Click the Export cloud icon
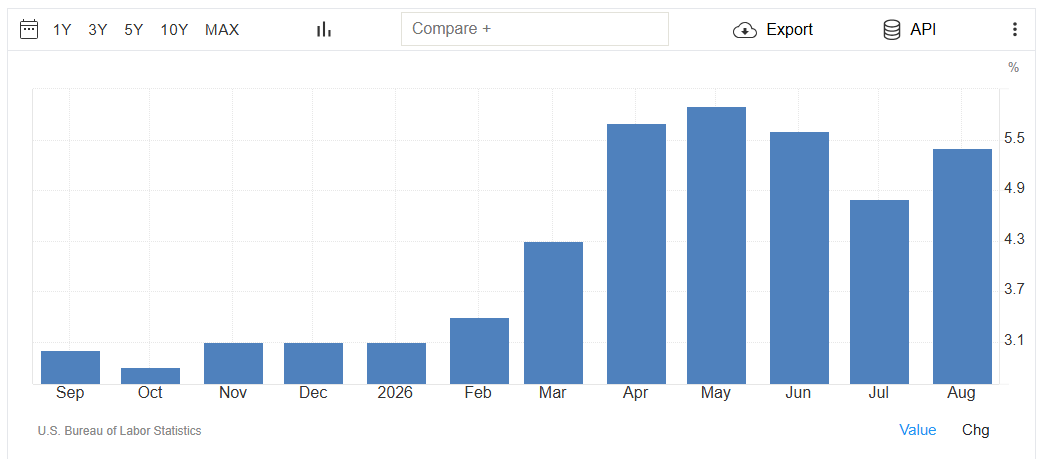This screenshot has height=459, width=1051. 745,30
